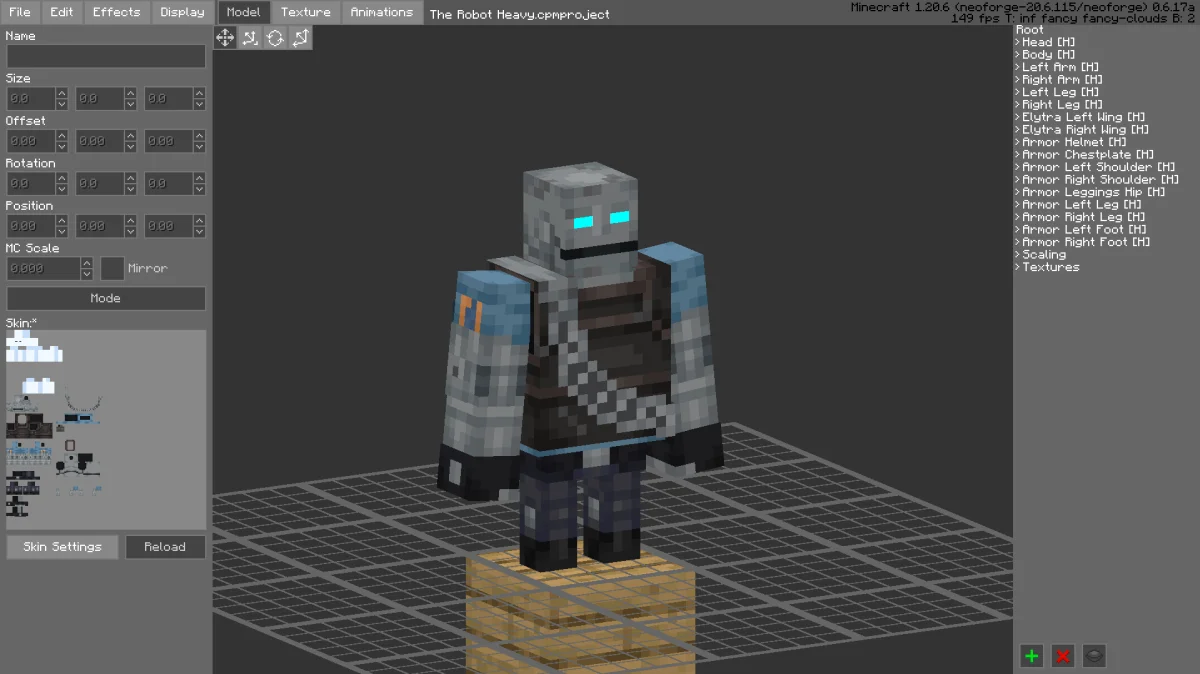The height and width of the screenshot is (674, 1200).
Task: Select Armor Right Shoulder [H] in tree
Action: point(1102,180)
